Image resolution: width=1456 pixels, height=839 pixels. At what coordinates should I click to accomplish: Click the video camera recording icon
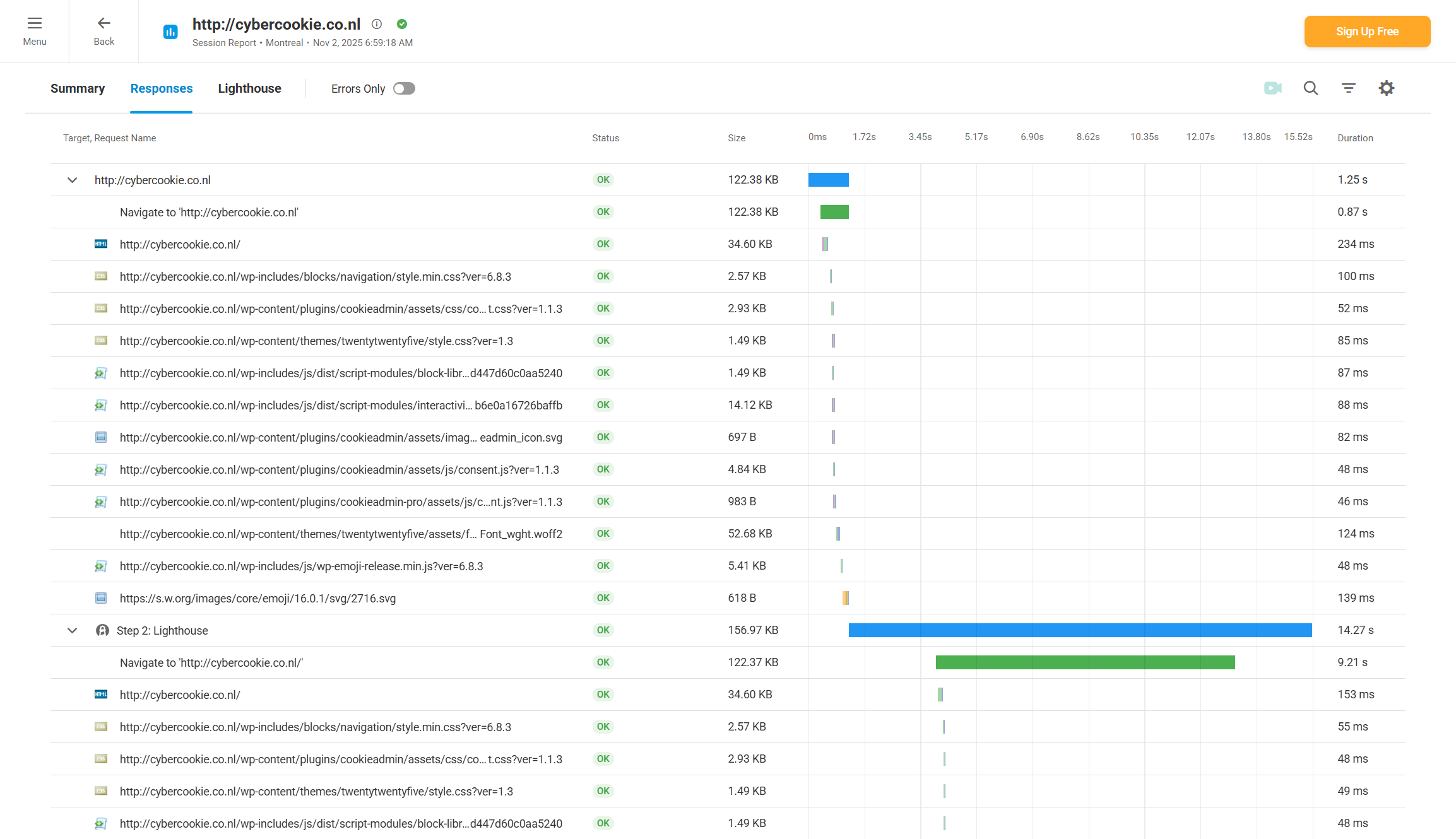pos(1273,88)
